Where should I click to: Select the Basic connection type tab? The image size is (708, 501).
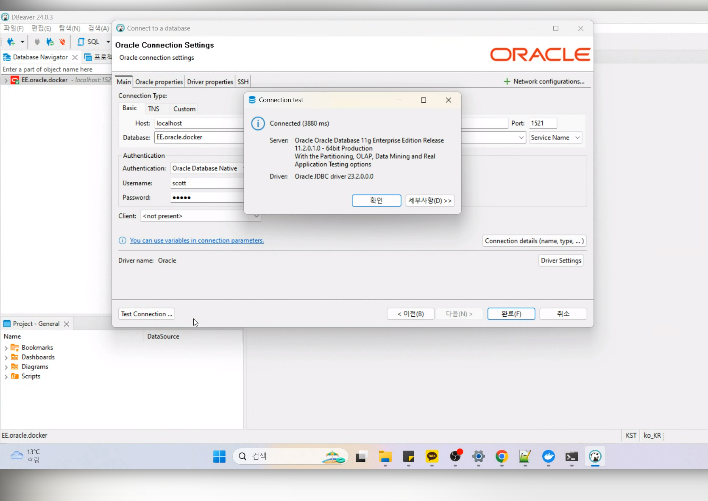pyautogui.click(x=130, y=108)
